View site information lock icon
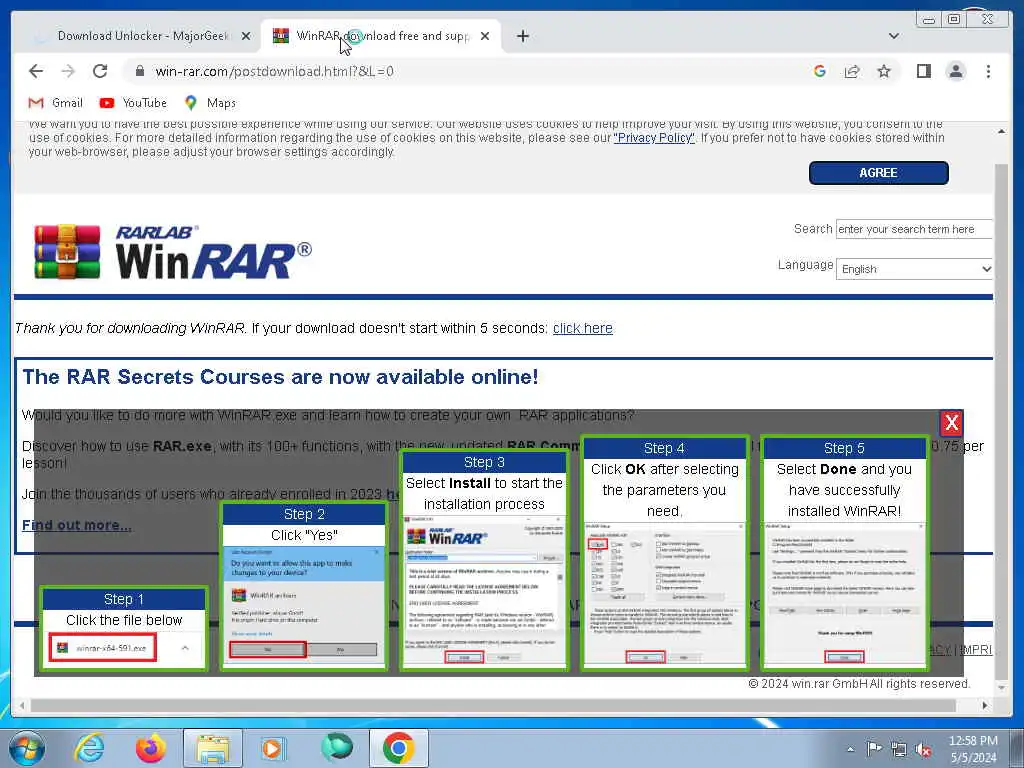The width and height of the screenshot is (1024, 768). 139,71
